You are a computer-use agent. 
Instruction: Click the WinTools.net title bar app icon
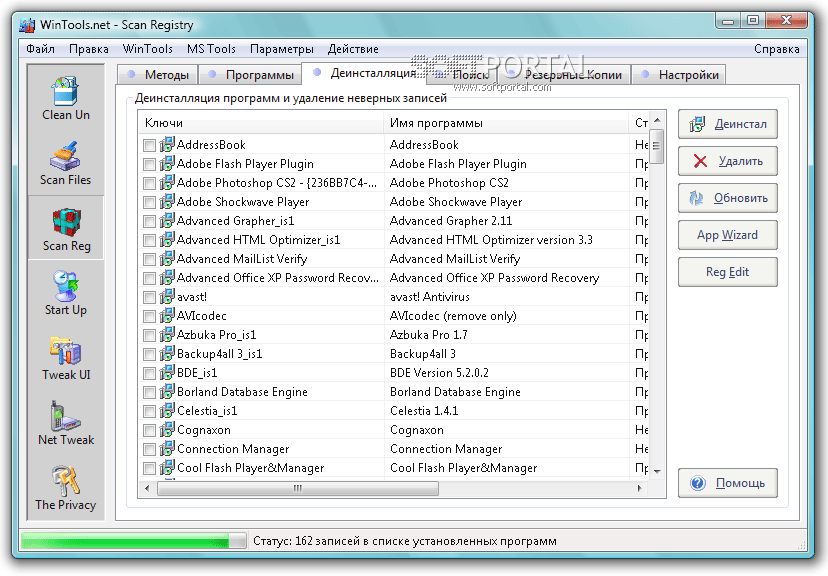(x=27, y=25)
